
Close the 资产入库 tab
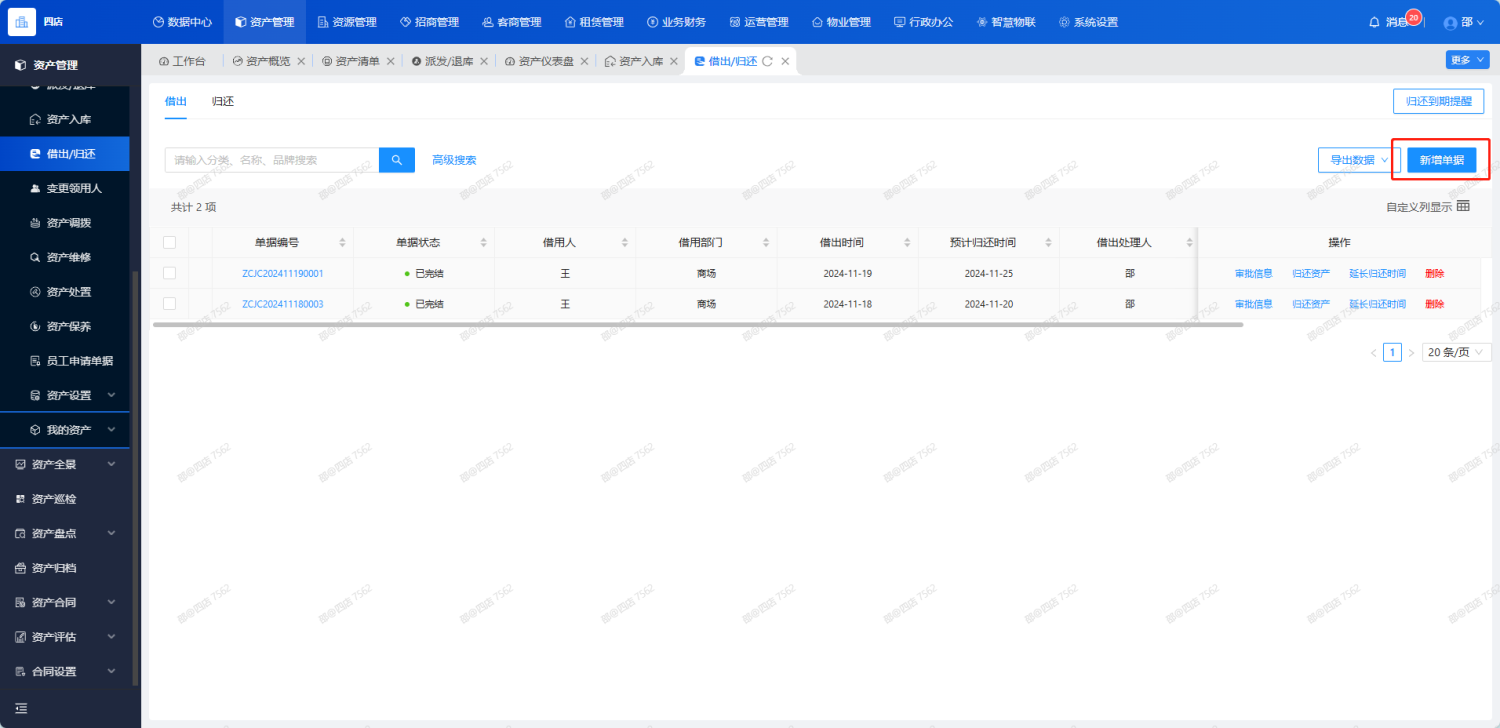[x=672, y=61]
